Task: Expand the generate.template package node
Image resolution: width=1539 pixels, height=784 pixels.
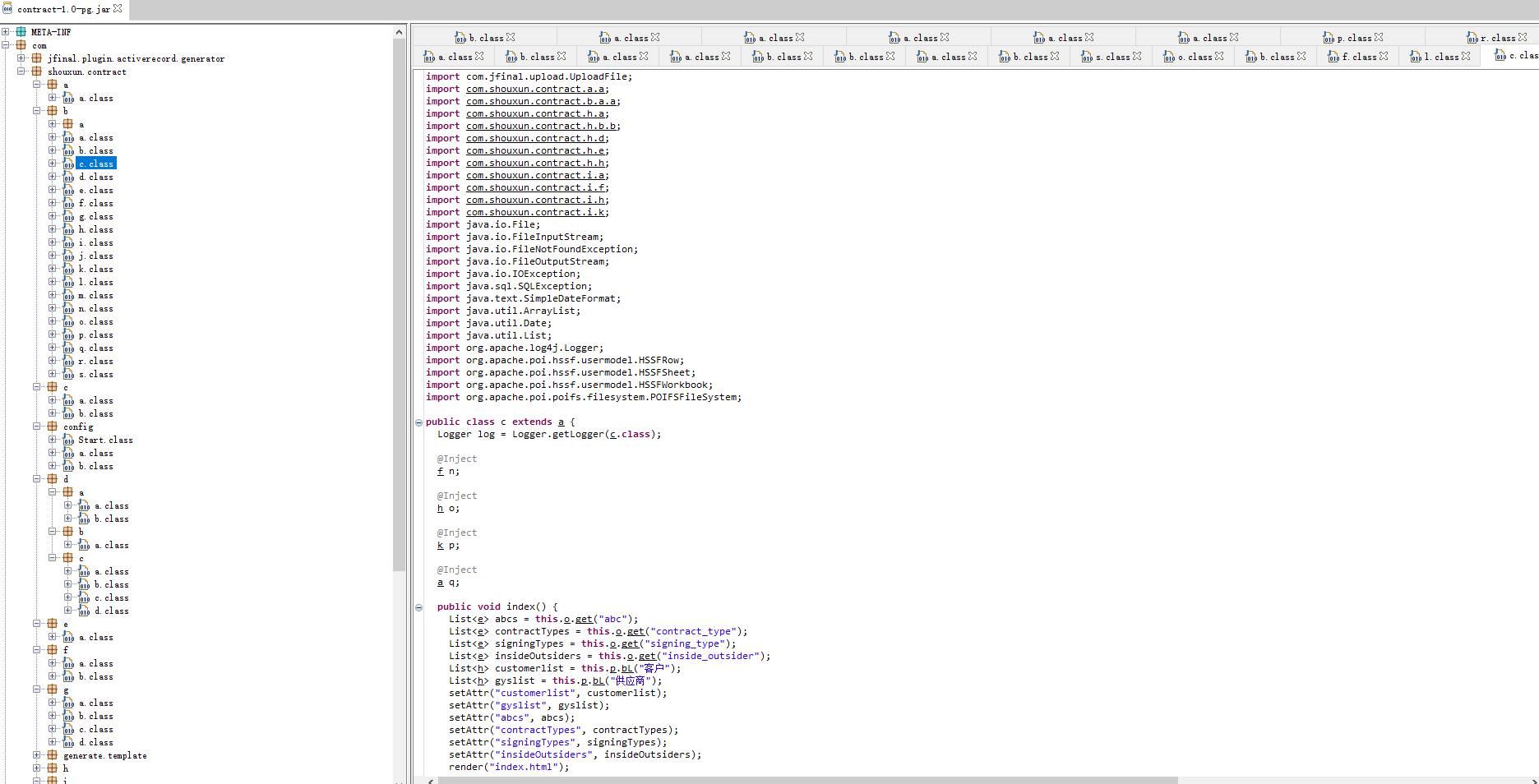Action: pos(37,755)
